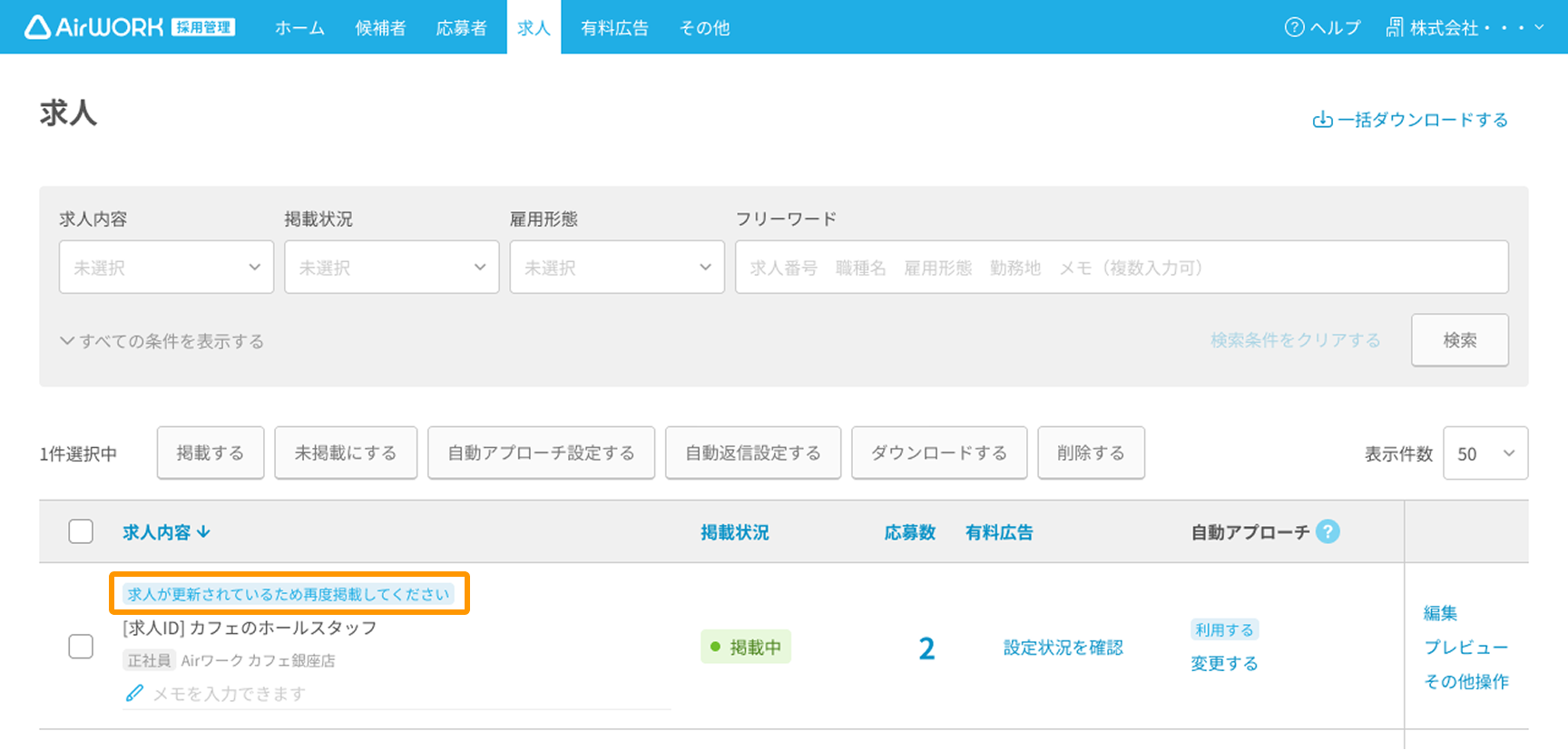Viewport: 1568px width, 750px height.
Task: Click Airワーク カフェ銀座店 location text
Action: point(258,660)
